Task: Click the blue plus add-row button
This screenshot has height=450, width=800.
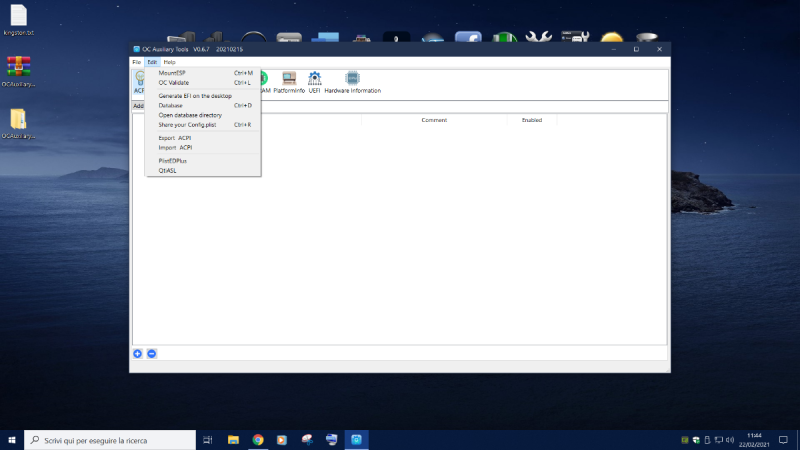Action: coord(138,354)
